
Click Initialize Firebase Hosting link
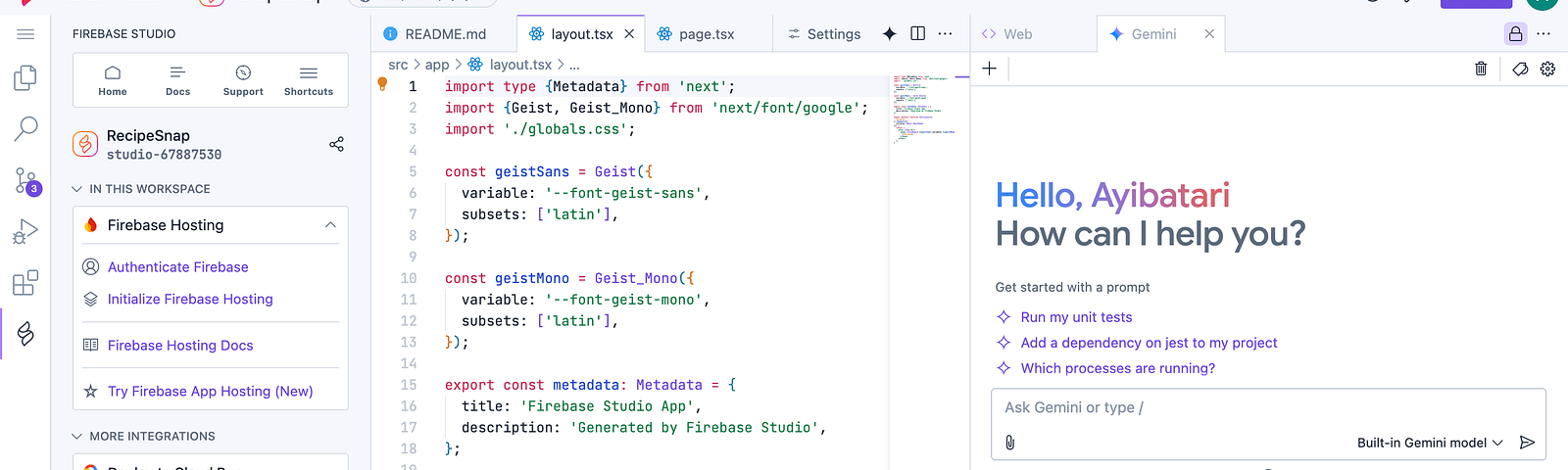(x=190, y=300)
